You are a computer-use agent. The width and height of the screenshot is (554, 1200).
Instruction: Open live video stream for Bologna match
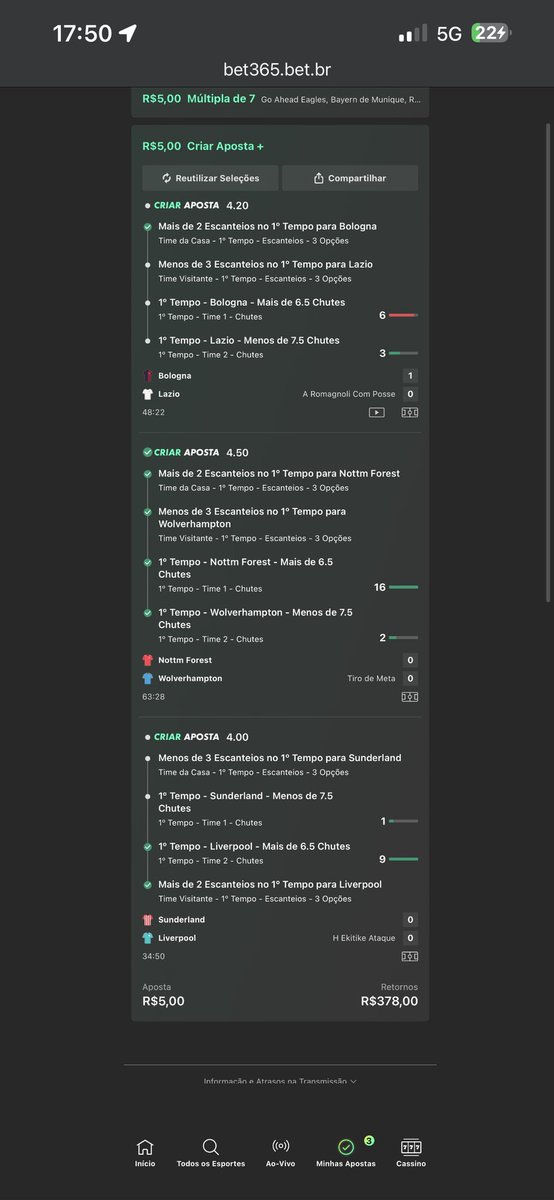click(x=377, y=412)
